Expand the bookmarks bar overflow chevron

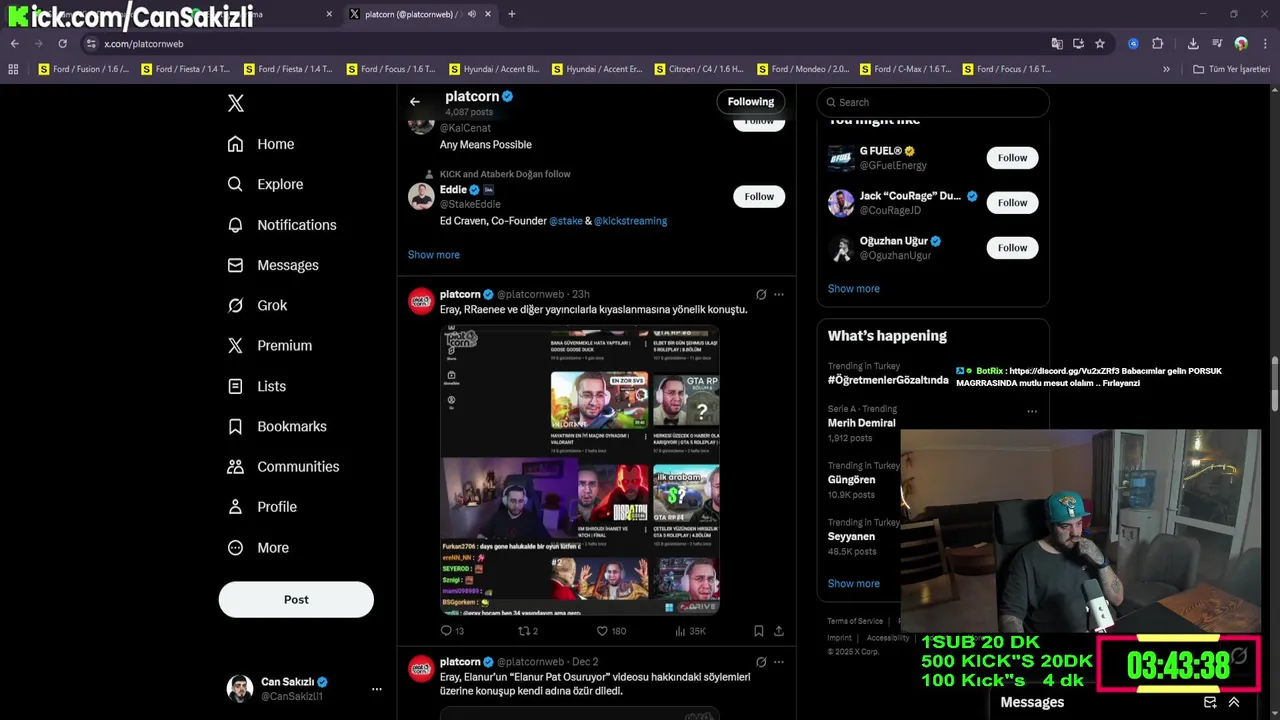click(1166, 69)
